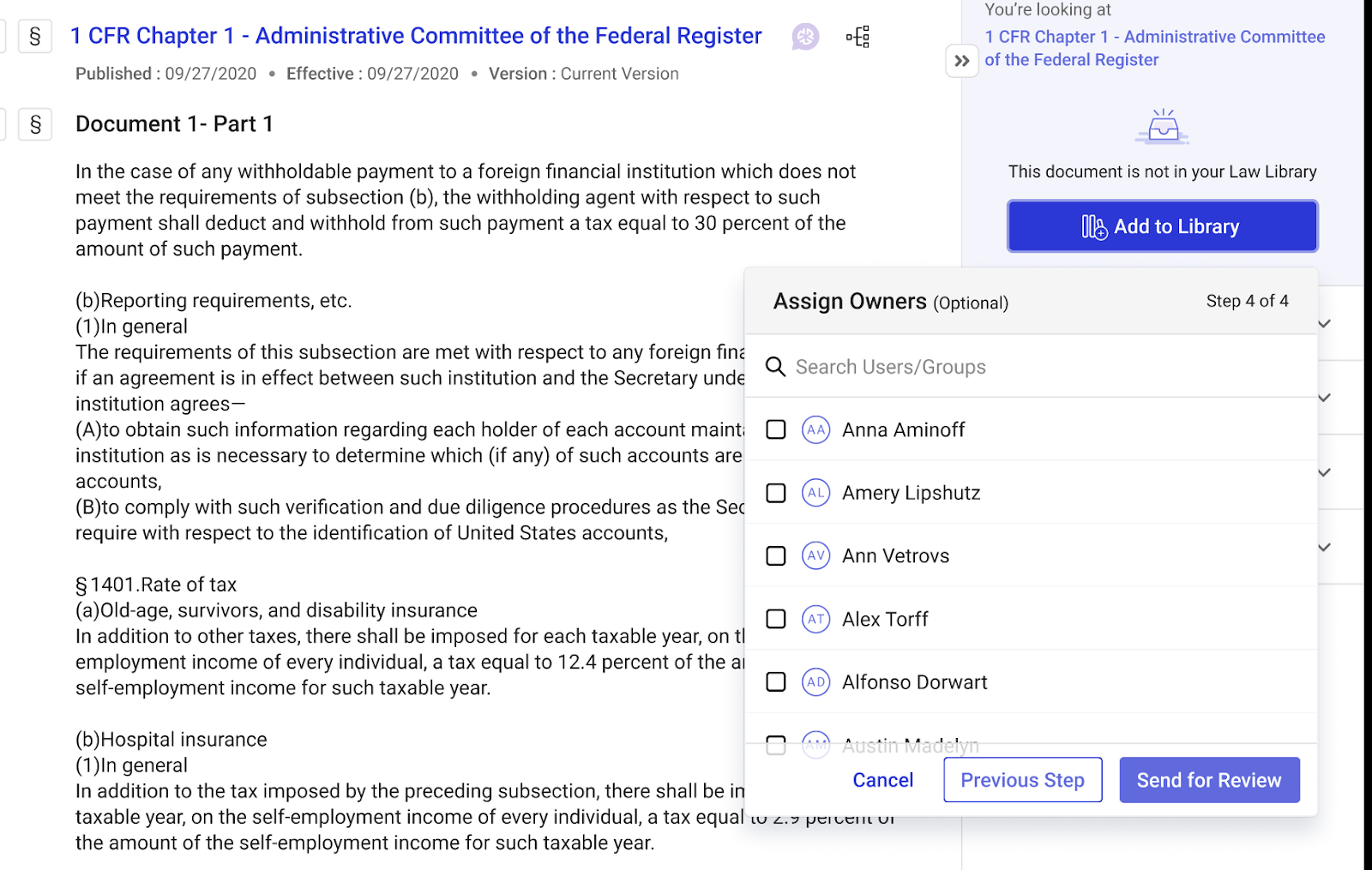Click the Cancel link in dialog
The width and height of the screenshot is (1372, 870).
click(x=882, y=780)
